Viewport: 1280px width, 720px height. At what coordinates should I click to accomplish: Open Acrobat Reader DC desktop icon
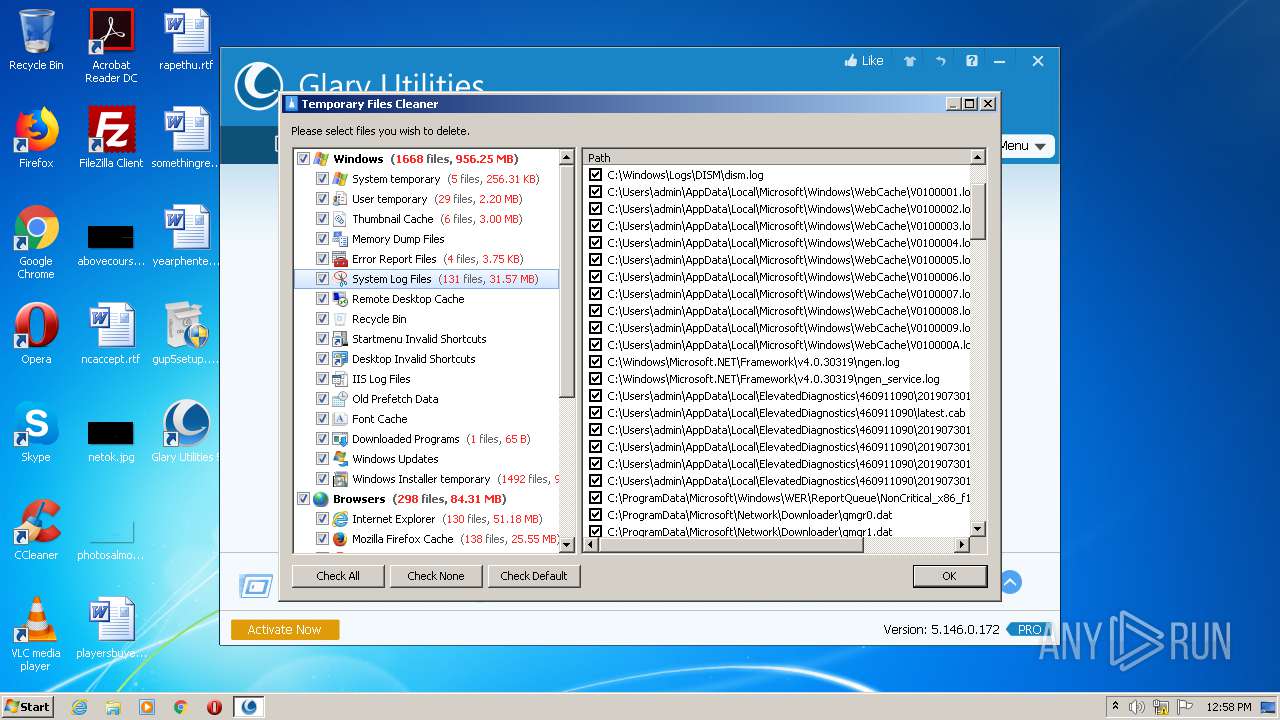(111, 46)
